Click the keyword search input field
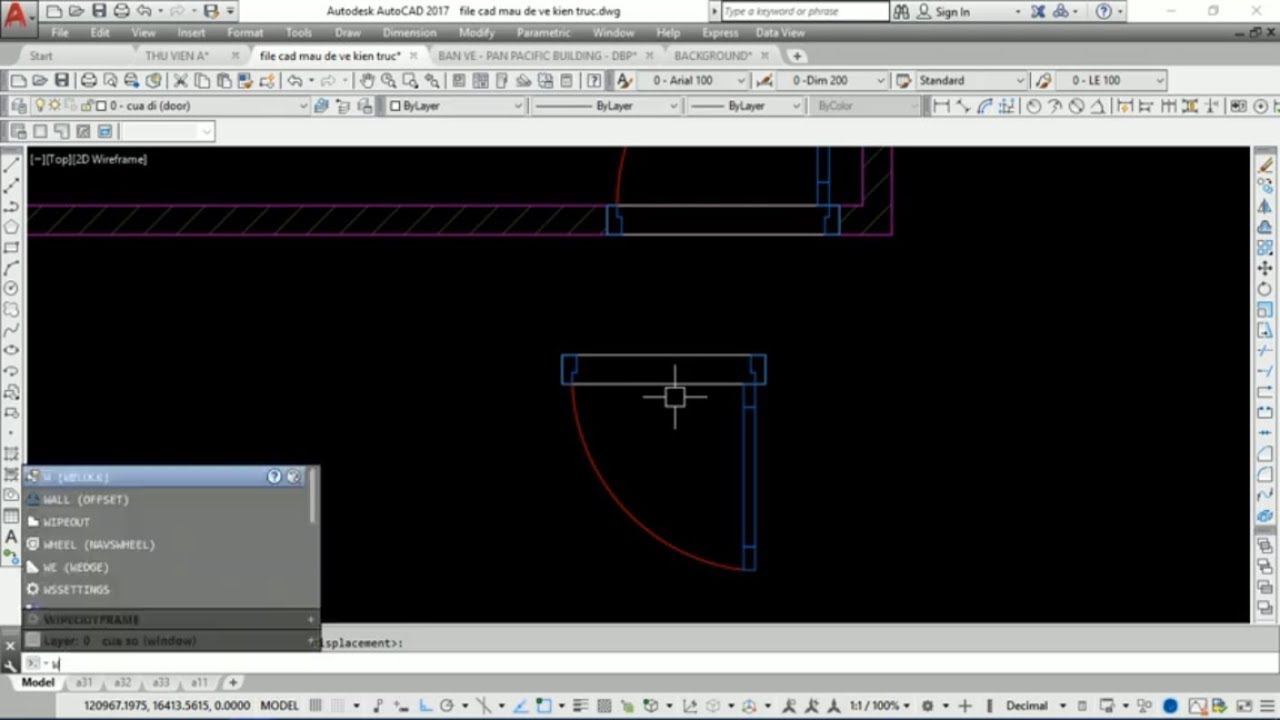 point(804,12)
